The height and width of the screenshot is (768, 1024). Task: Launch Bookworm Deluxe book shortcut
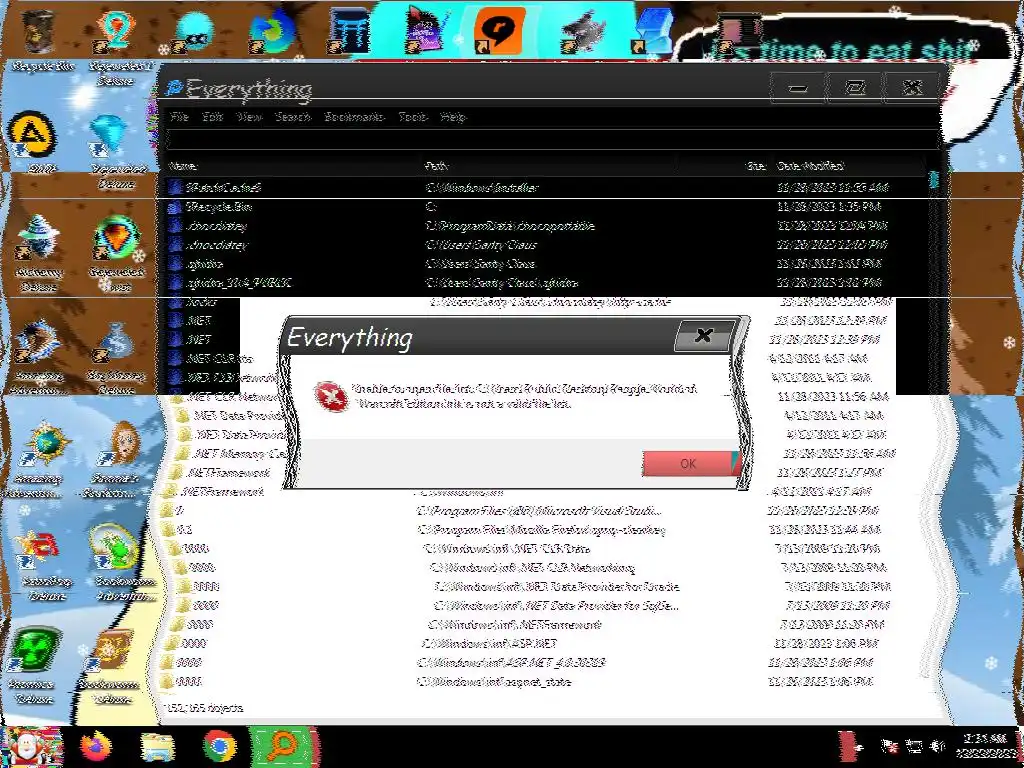108,665
